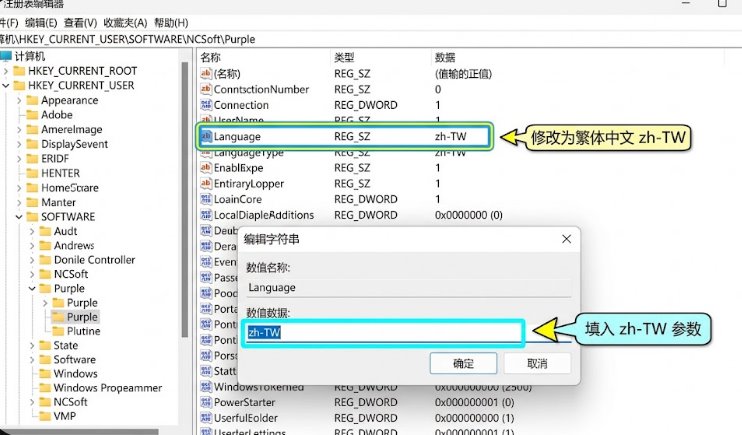Select the PowerStarter value name

pyautogui.click(x=244, y=402)
